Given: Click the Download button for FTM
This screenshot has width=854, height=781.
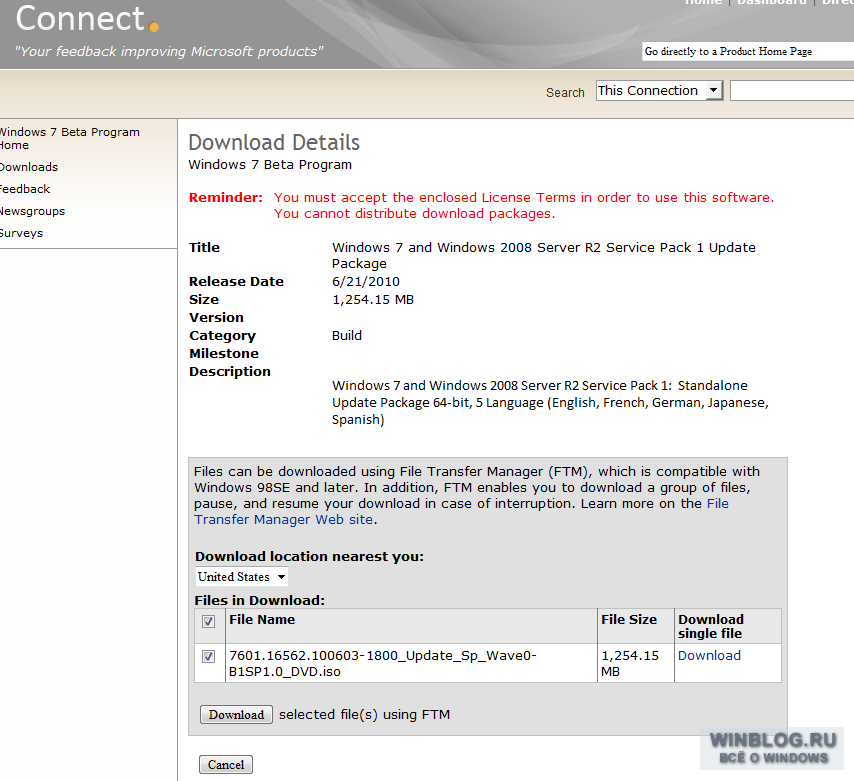Looking at the screenshot, I should coord(236,715).
